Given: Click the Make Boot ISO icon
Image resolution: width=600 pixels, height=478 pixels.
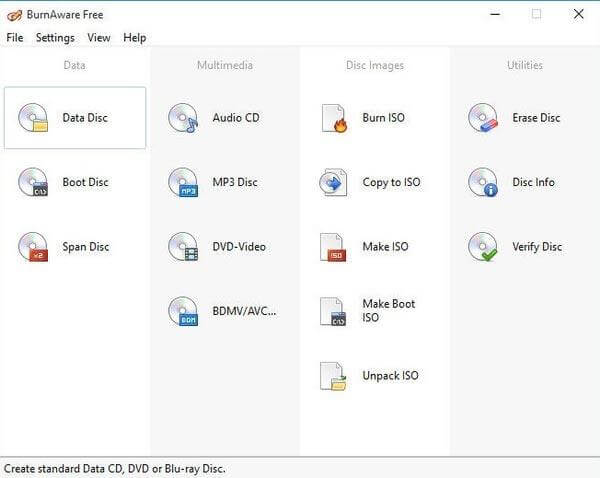Looking at the screenshot, I should (x=333, y=312).
